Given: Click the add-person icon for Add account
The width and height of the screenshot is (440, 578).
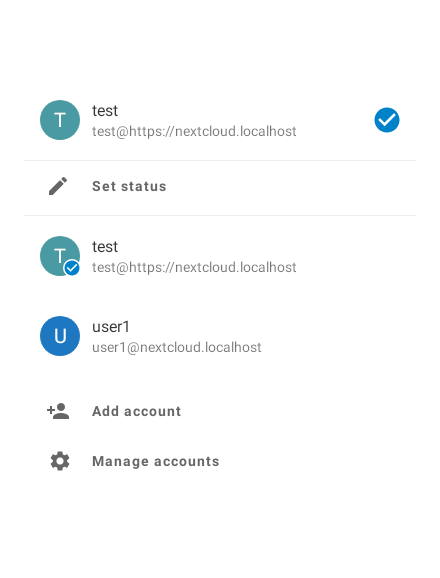Looking at the screenshot, I should click(x=58, y=411).
